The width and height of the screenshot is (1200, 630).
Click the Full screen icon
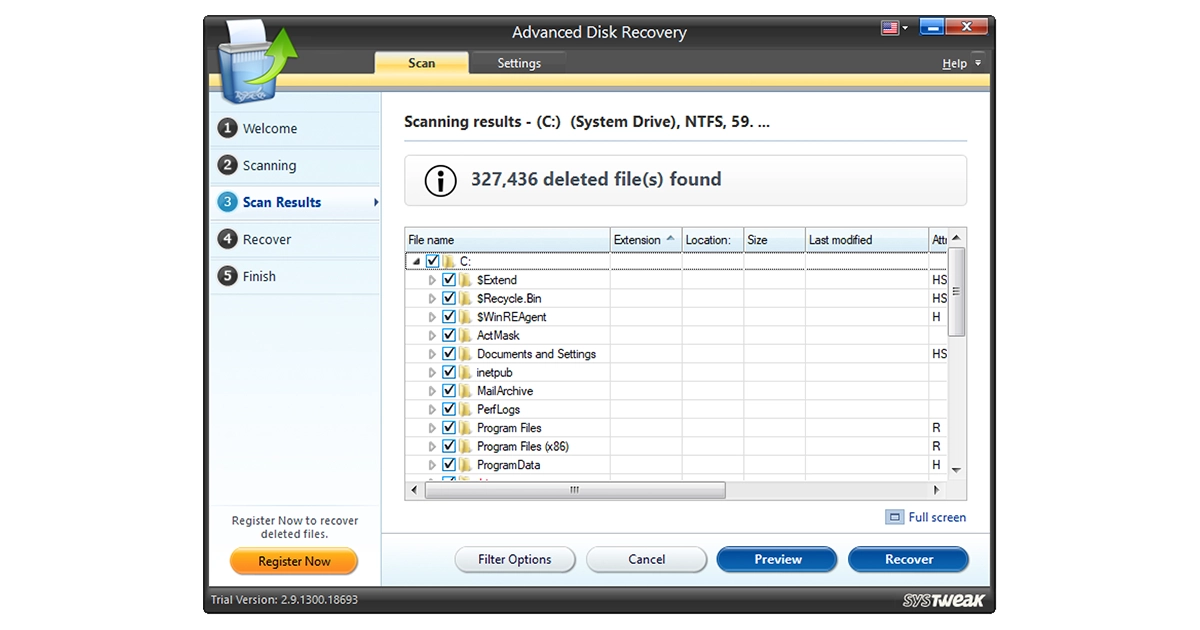(x=894, y=517)
